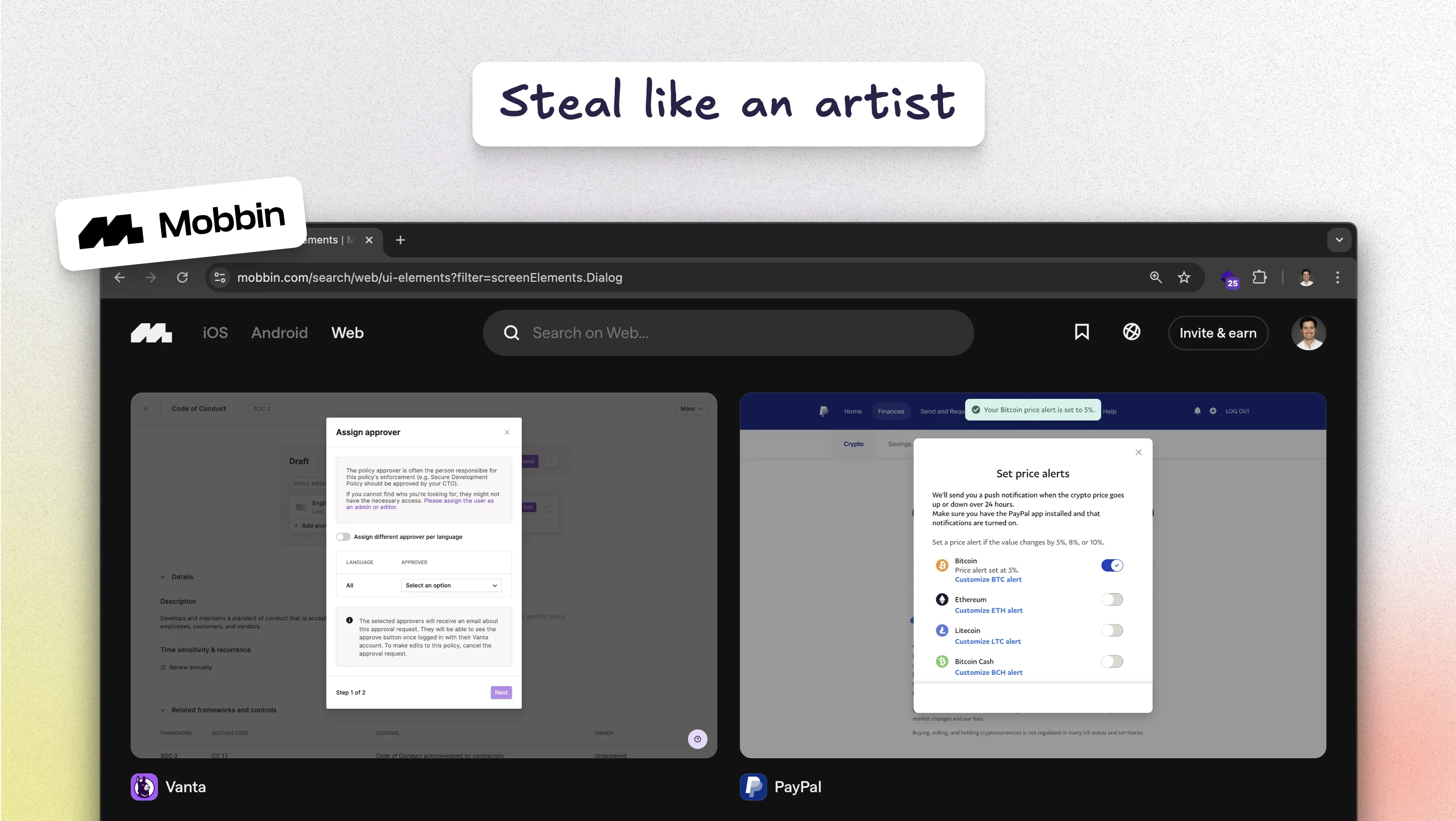Focus the Search on Web field
This screenshot has height=821, width=1456.
tap(728, 333)
